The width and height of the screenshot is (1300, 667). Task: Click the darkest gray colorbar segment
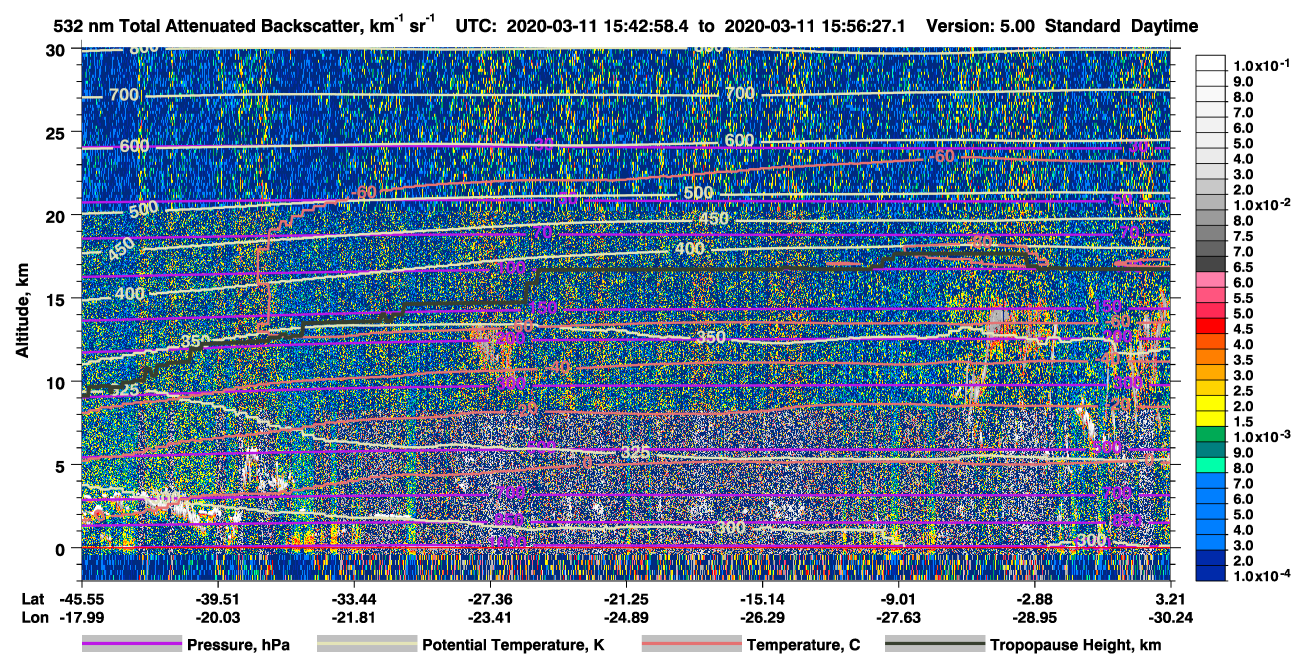[1211, 263]
